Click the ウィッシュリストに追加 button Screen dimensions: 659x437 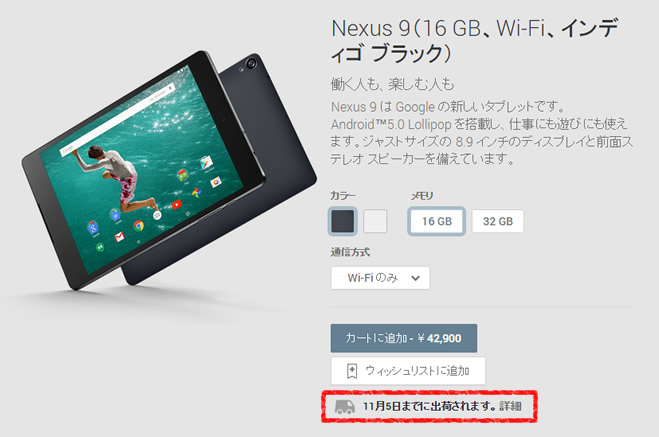[x=408, y=371]
